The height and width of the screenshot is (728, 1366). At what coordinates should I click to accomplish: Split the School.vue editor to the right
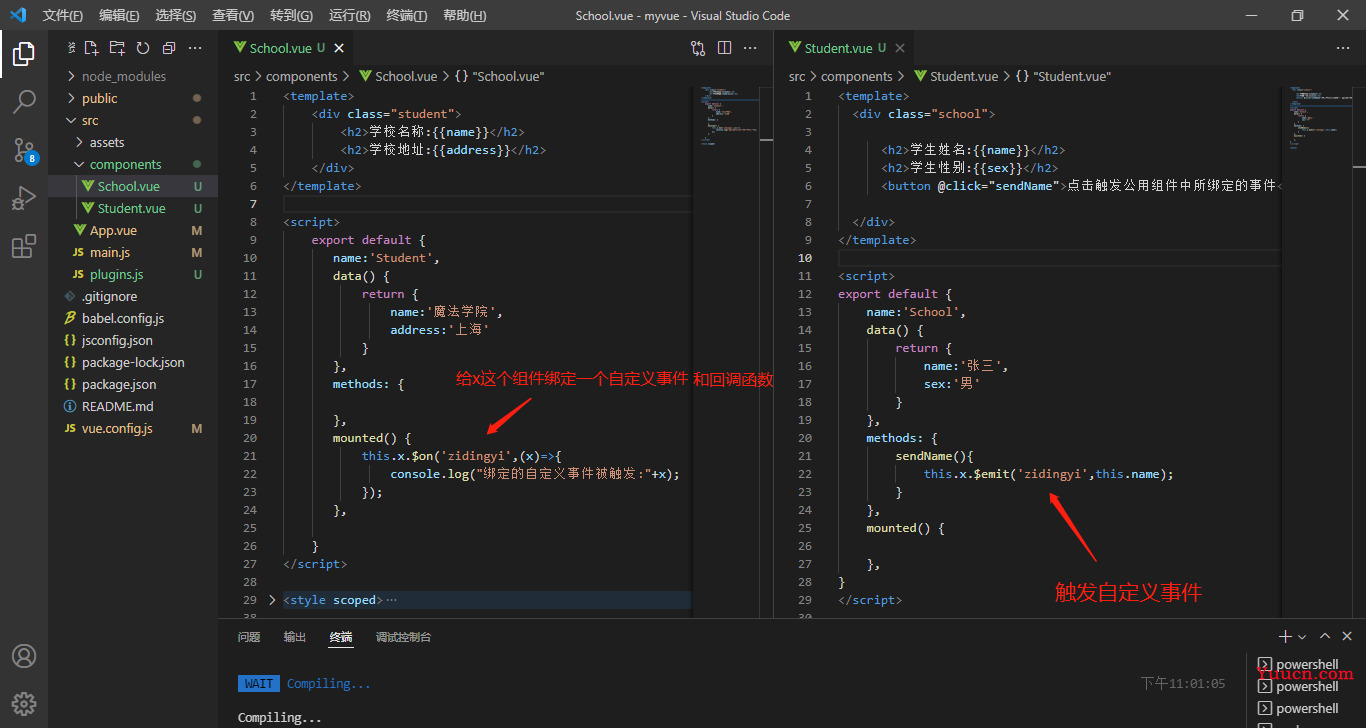[725, 48]
